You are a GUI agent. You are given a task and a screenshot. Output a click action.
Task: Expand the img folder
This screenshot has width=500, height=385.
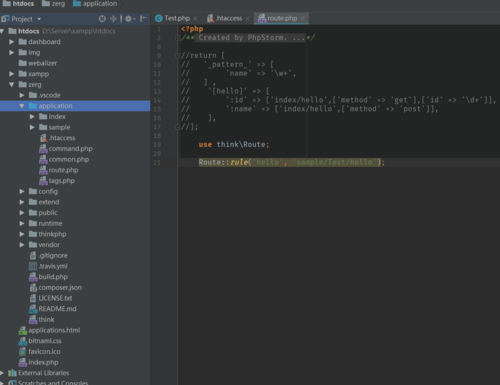click(12, 52)
